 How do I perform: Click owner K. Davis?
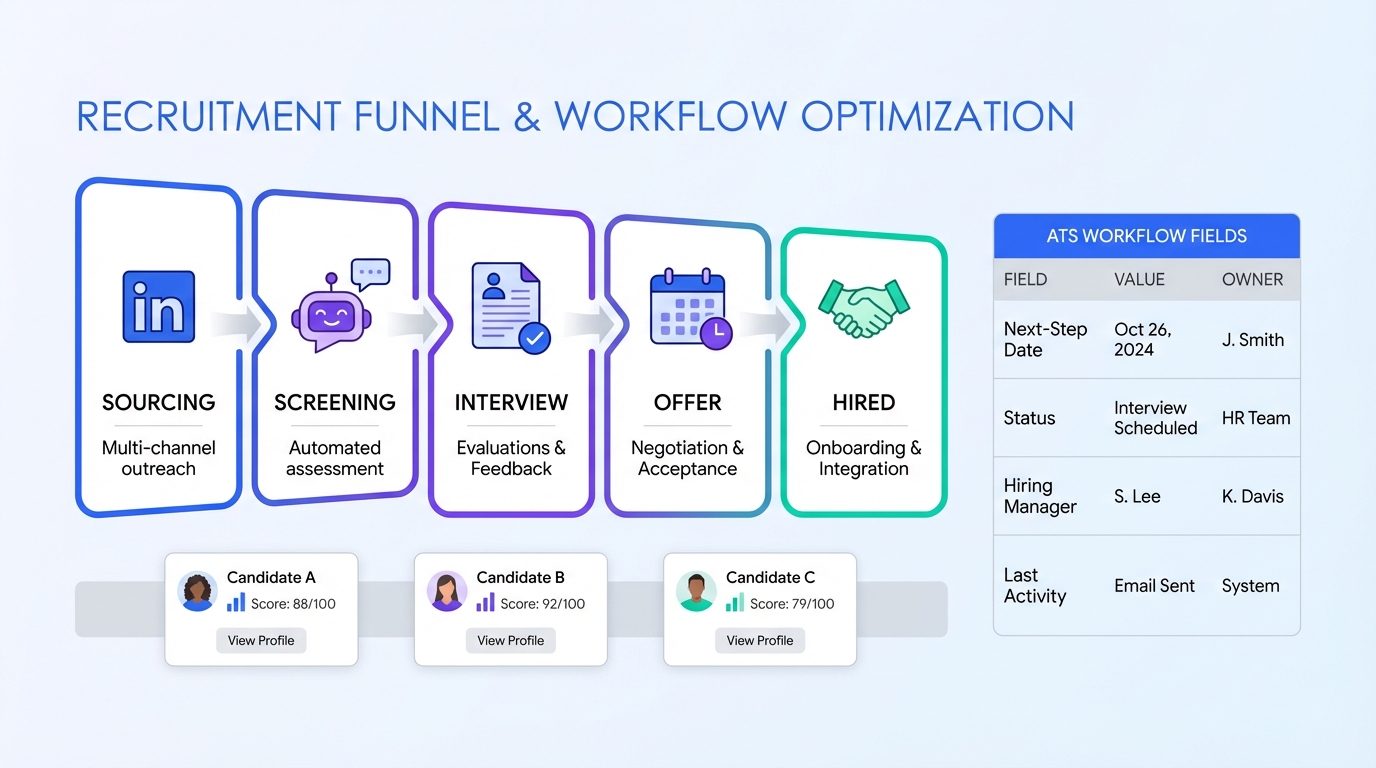coord(1253,496)
